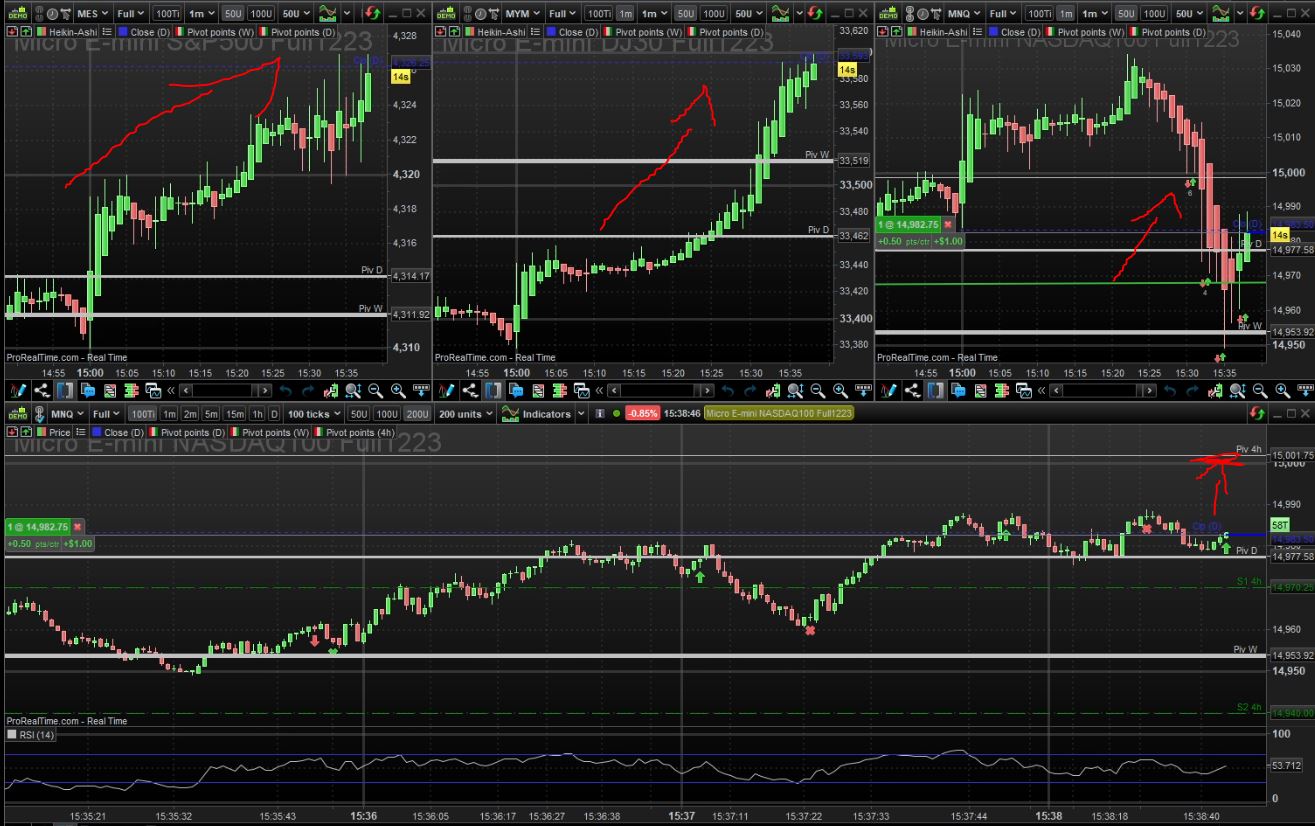
Task: Redo action under MNQ top chart
Action: pyautogui.click(x=1190, y=390)
